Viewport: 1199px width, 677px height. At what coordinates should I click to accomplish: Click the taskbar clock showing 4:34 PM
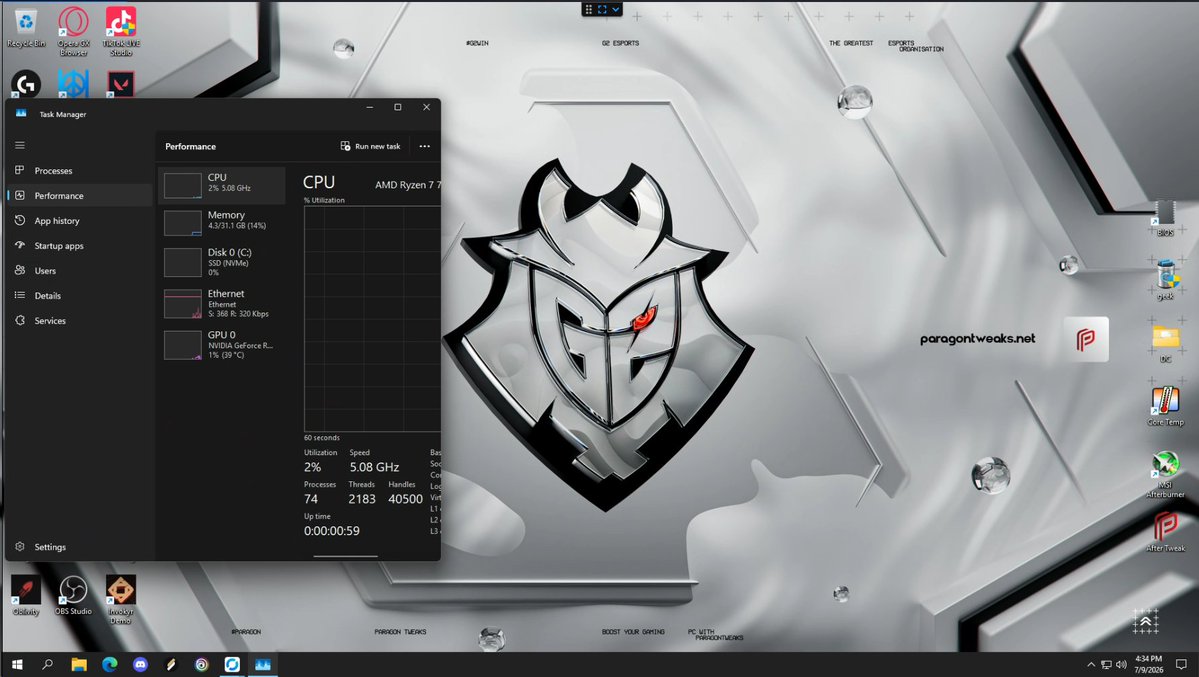click(1149, 664)
